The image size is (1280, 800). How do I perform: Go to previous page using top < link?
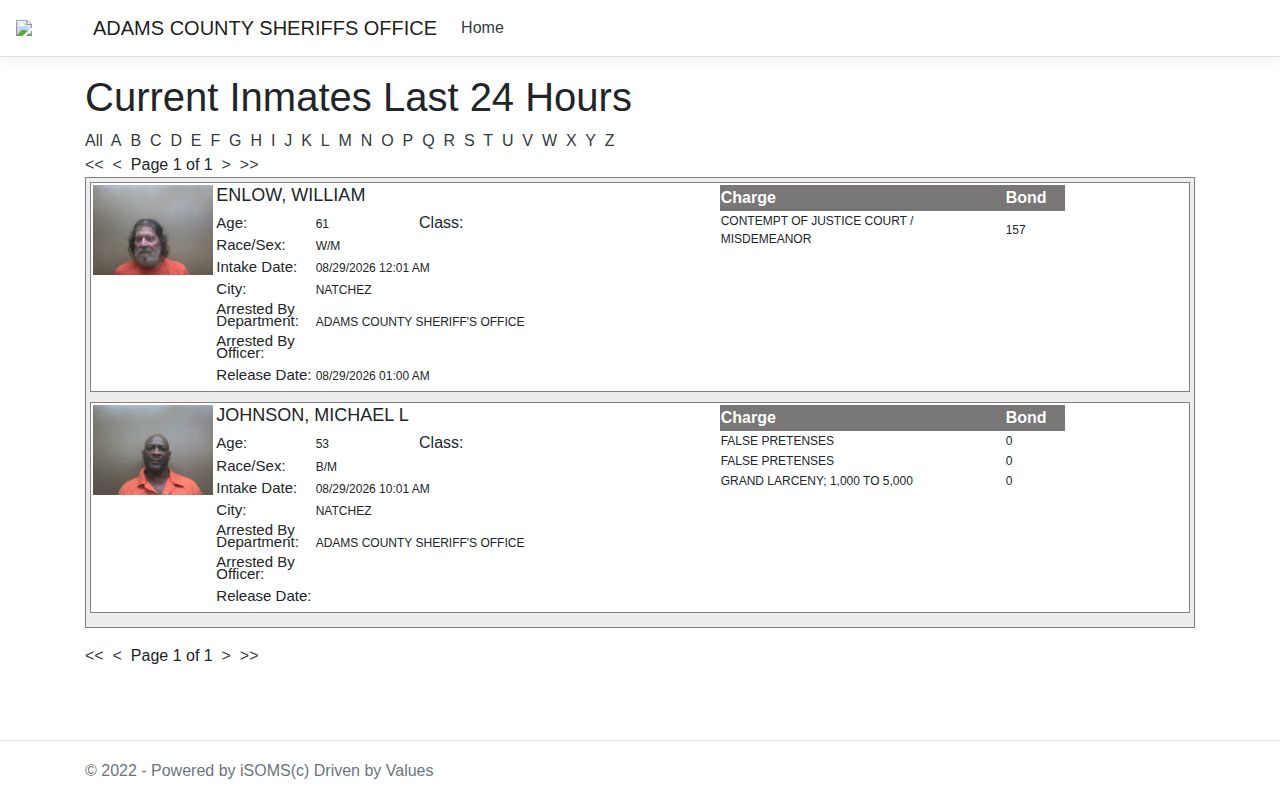click(117, 165)
